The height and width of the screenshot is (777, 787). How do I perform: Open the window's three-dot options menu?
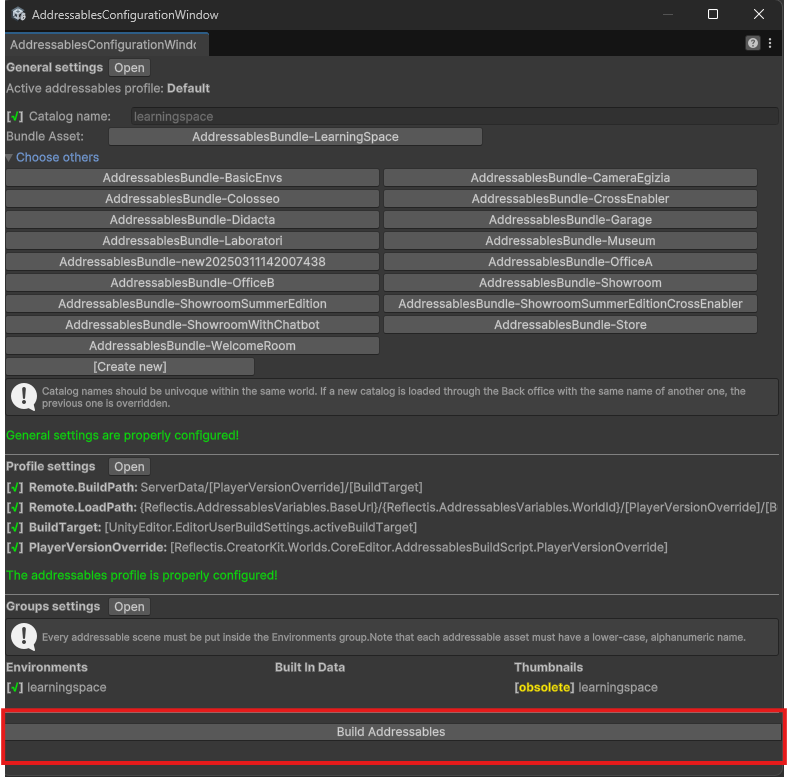coord(770,44)
